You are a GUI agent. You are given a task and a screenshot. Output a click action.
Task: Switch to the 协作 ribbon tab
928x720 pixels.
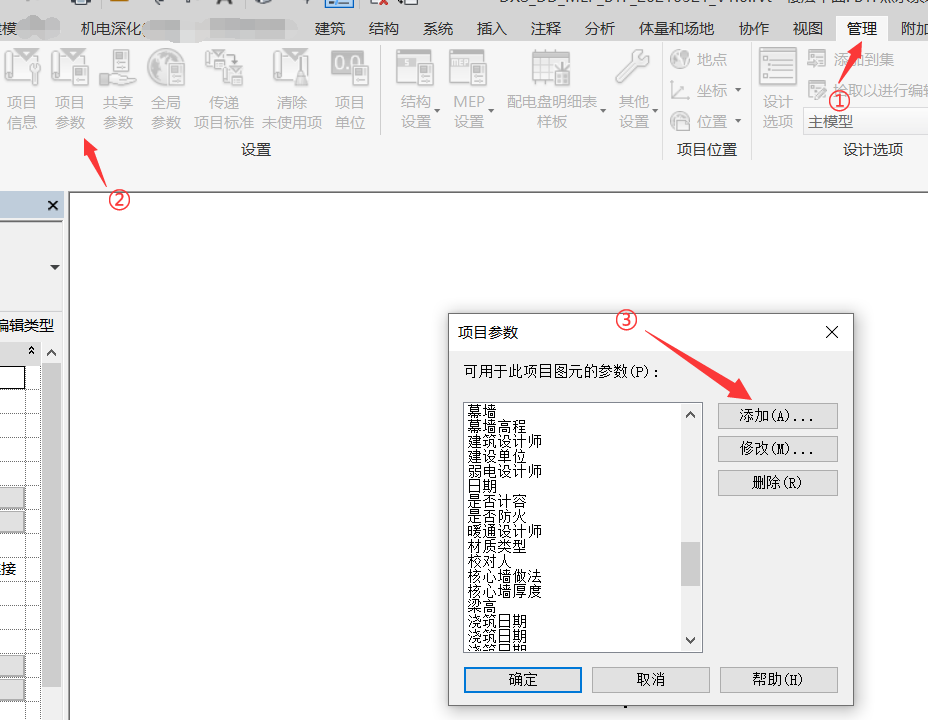[754, 28]
